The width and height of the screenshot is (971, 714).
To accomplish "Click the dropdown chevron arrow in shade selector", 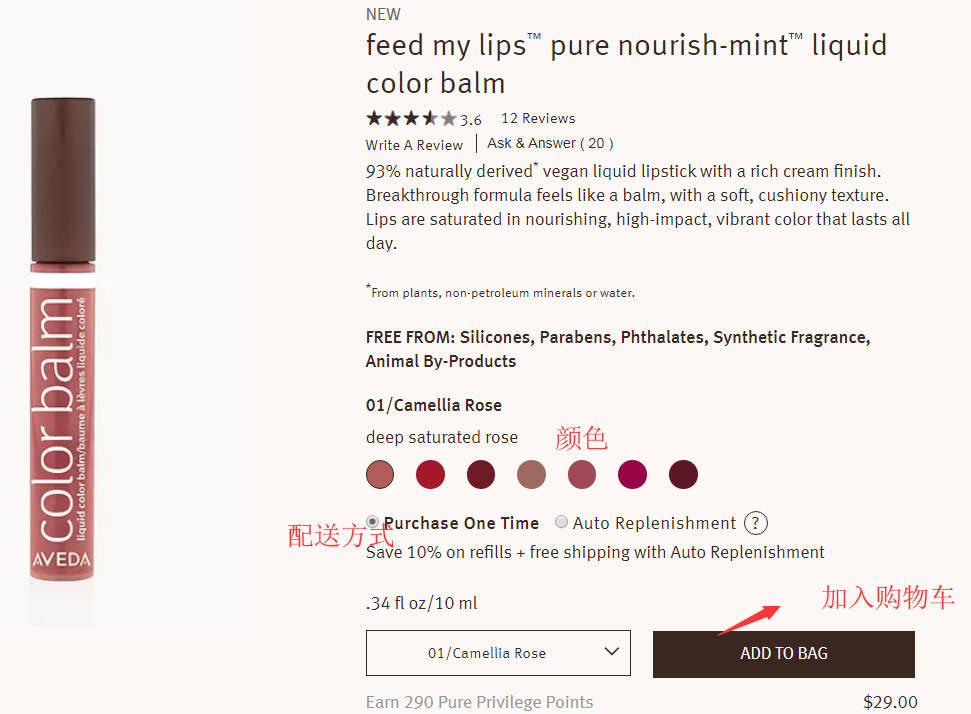I will pyautogui.click(x=613, y=652).
